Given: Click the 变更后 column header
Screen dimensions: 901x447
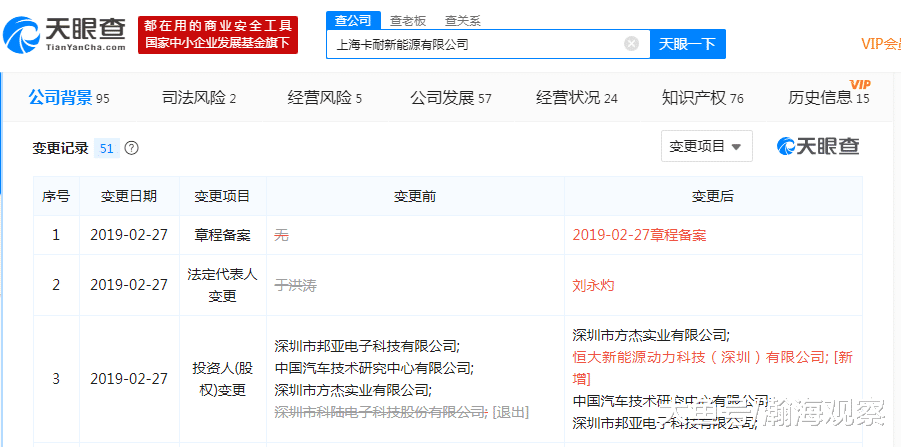Looking at the screenshot, I should pyautogui.click(x=713, y=196).
